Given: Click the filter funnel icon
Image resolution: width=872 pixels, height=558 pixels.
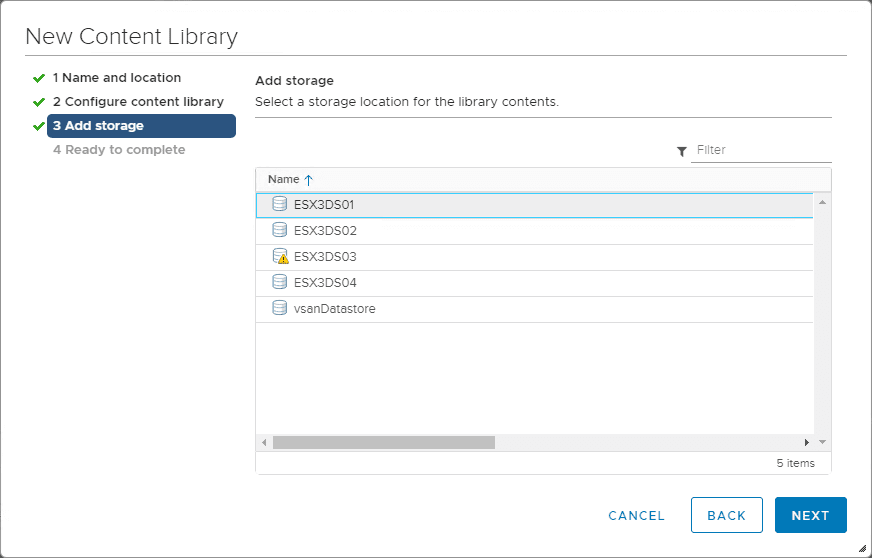Looking at the screenshot, I should pos(682,151).
